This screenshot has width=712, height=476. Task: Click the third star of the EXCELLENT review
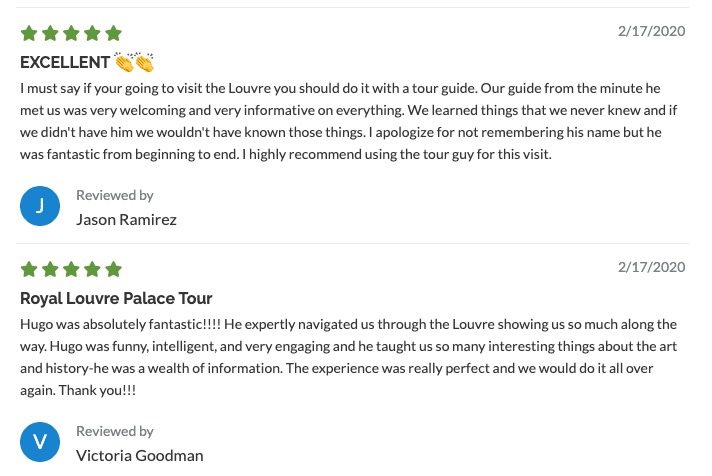coord(71,34)
